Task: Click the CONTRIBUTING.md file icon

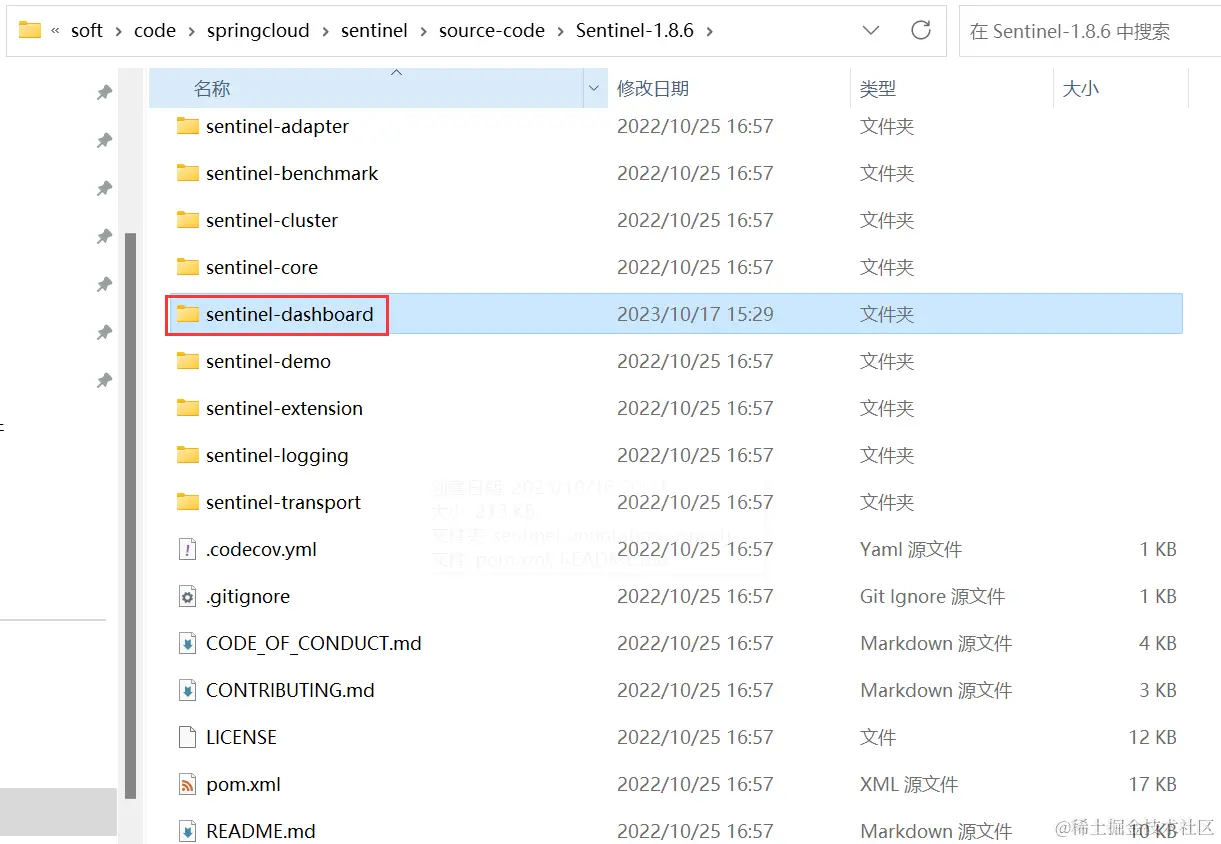Action: (187, 690)
